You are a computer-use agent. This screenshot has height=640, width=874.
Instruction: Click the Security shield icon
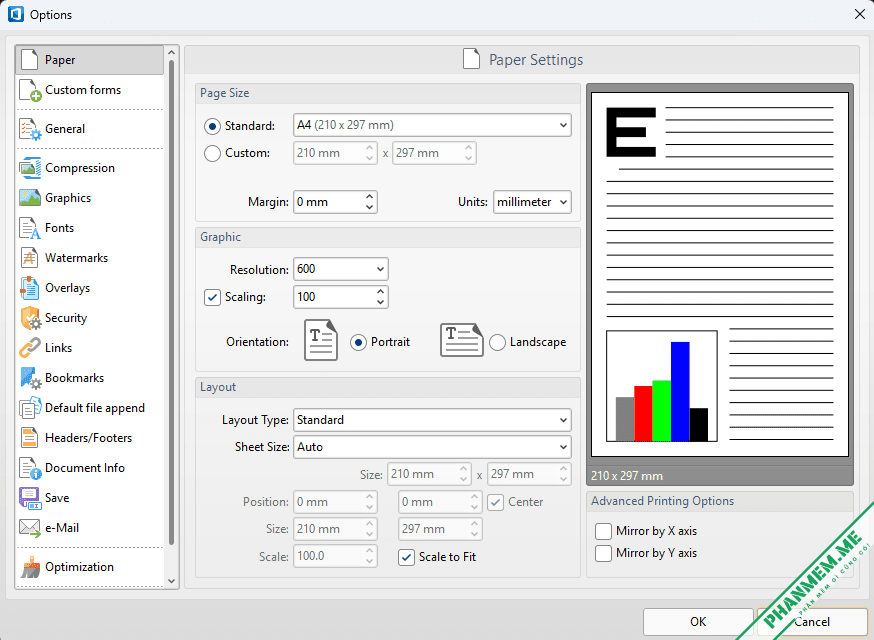pos(31,318)
